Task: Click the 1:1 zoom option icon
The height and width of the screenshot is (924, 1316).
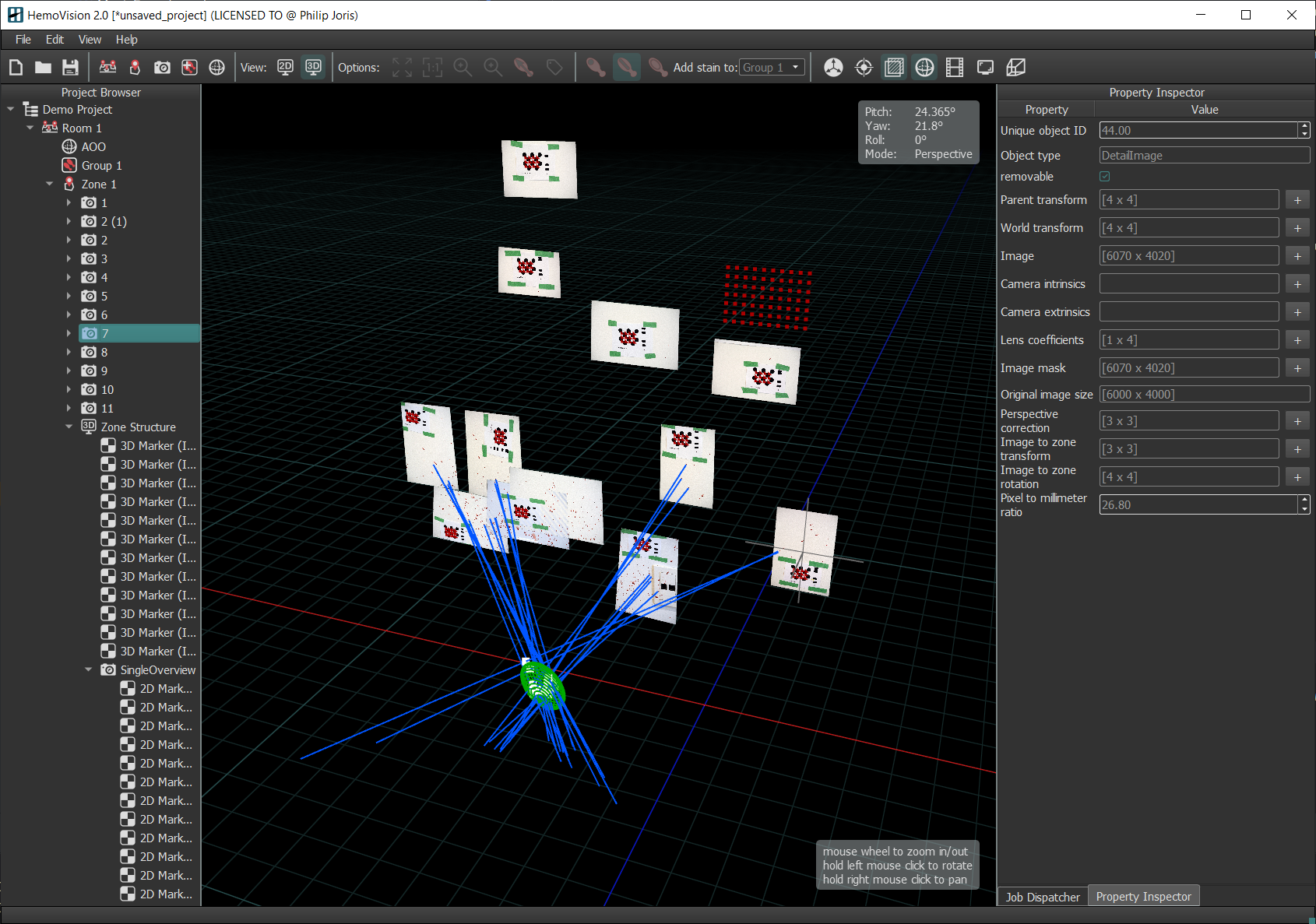Action: (x=432, y=68)
